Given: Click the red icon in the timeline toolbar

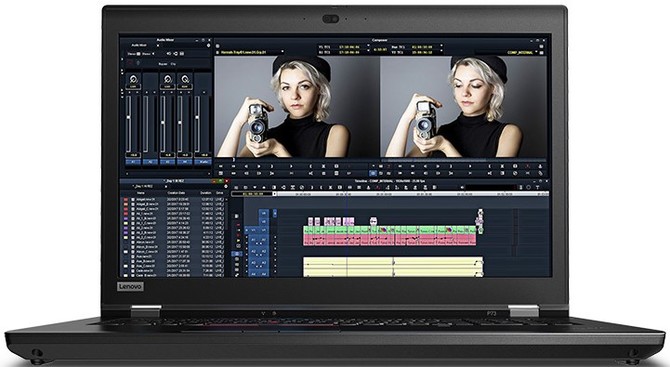Looking at the screenshot, I should 377,187.
